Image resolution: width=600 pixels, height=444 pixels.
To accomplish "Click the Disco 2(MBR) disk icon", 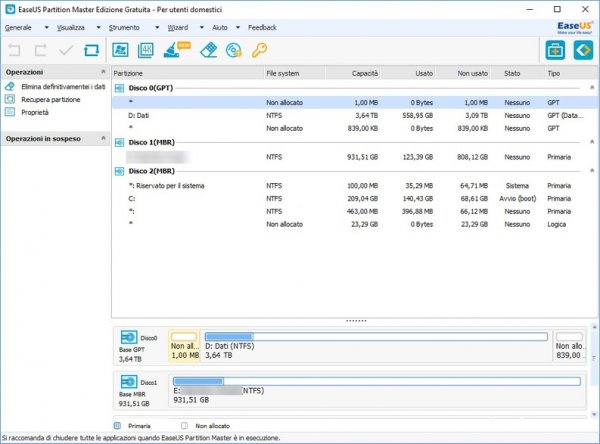I will click(x=119, y=171).
